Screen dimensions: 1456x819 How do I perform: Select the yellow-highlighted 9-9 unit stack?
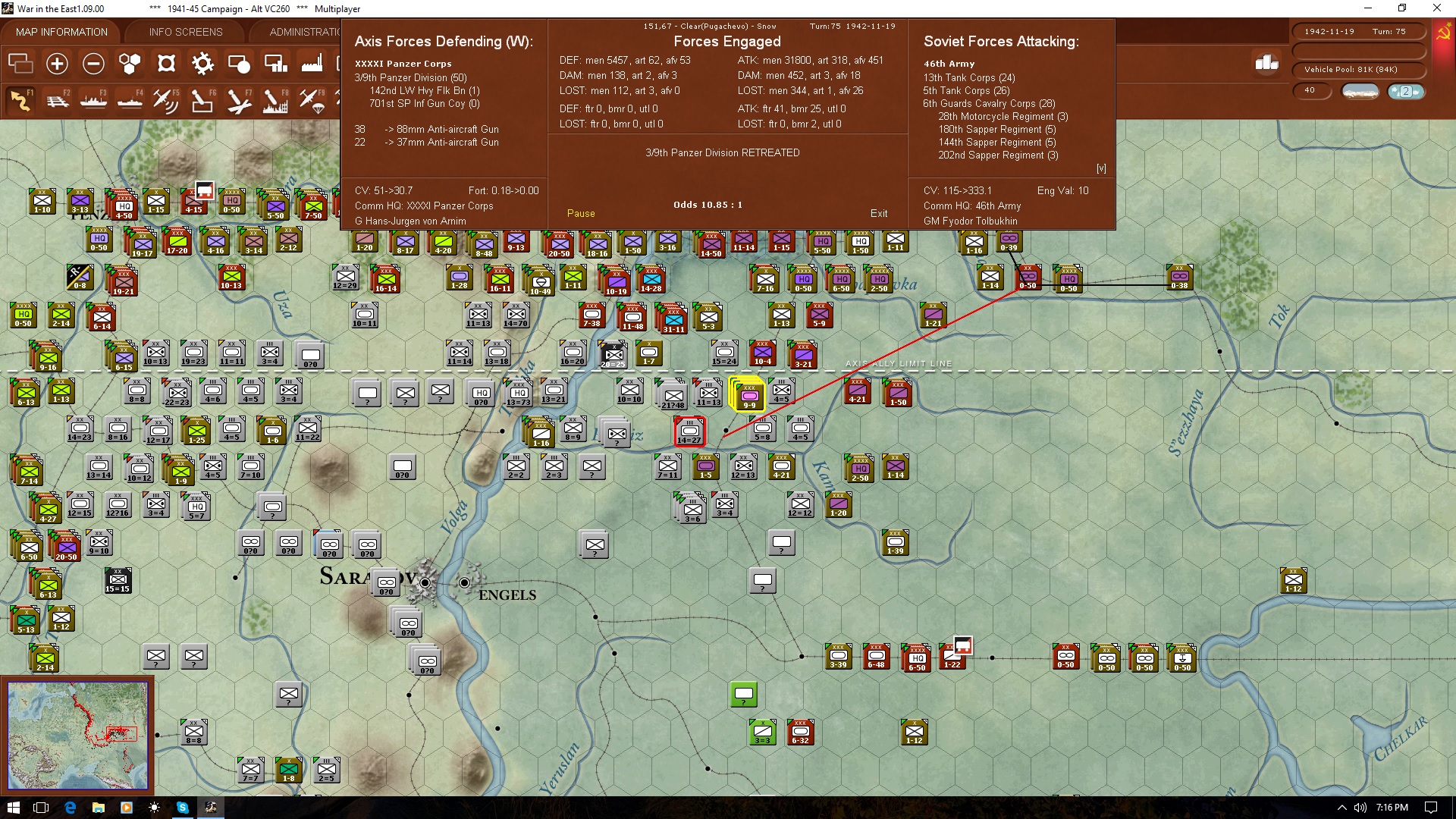748,394
